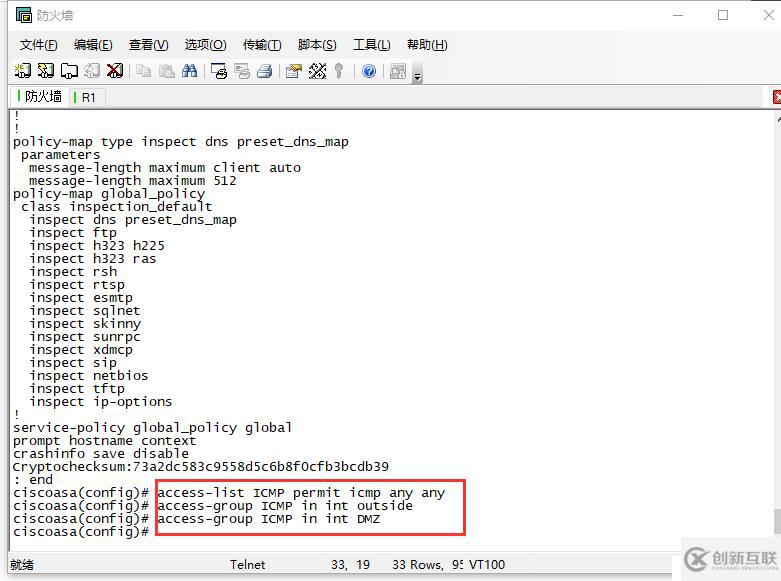Click line 'access-group ICMP in int outside'
This screenshot has width=781, height=581.
pyautogui.click(x=285, y=506)
